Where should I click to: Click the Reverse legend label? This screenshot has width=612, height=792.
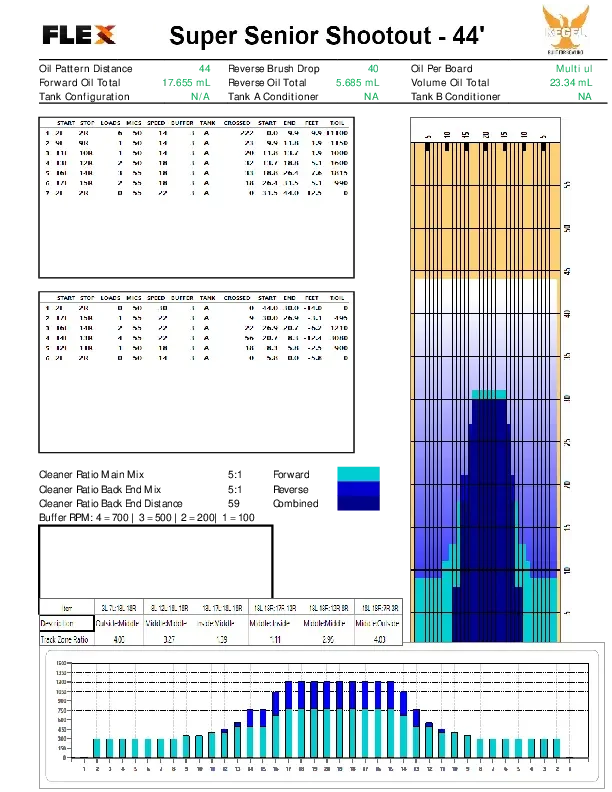(290, 489)
